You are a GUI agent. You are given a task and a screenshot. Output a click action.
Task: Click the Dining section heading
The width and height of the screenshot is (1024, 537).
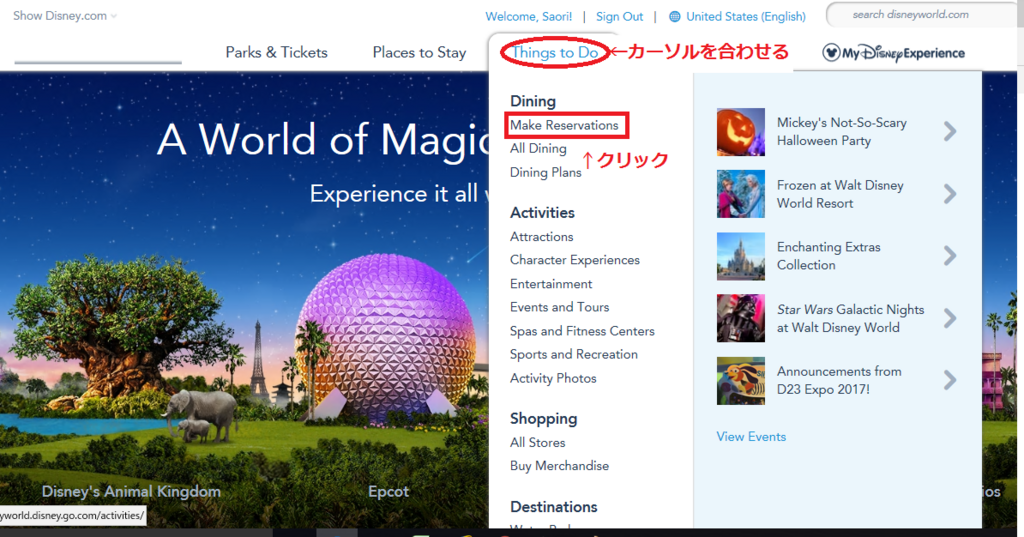coord(533,101)
